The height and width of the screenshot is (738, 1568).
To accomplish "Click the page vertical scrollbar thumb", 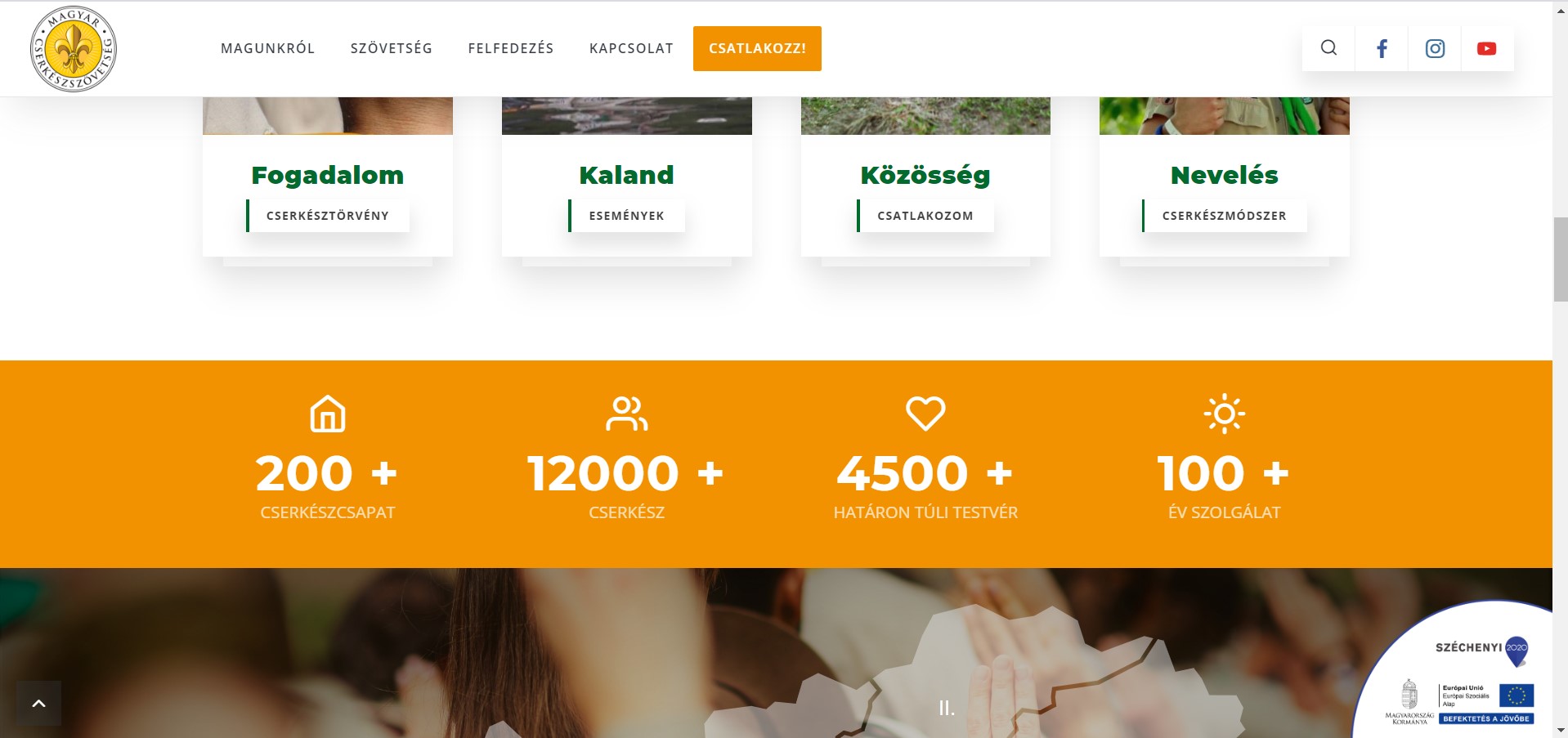I will 1561,260.
